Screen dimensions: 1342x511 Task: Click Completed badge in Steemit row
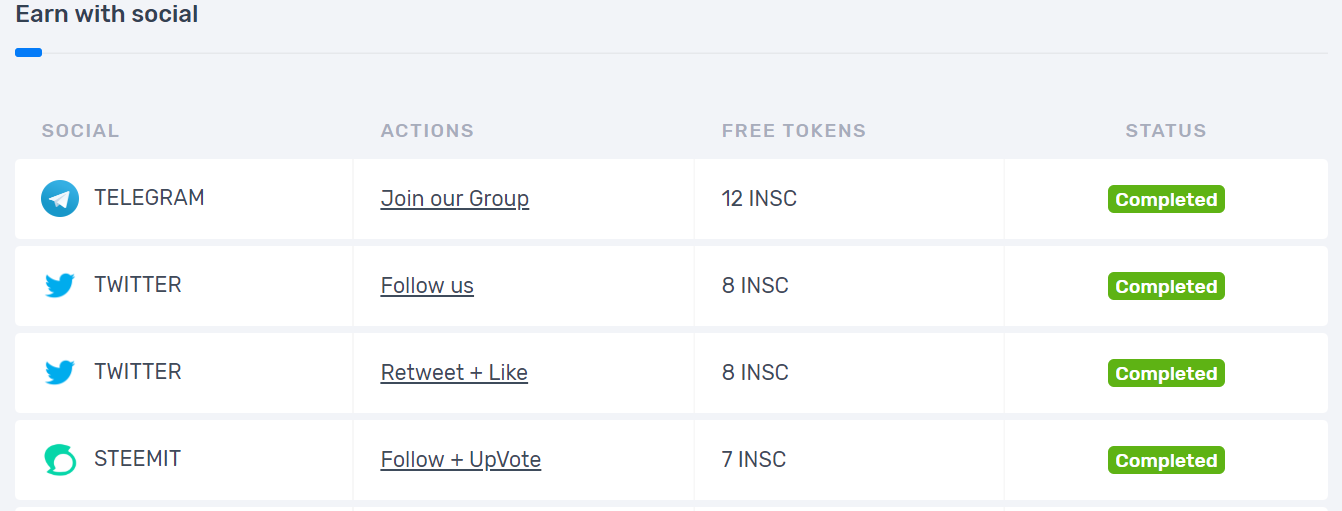pyautogui.click(x=1166, y=460)
